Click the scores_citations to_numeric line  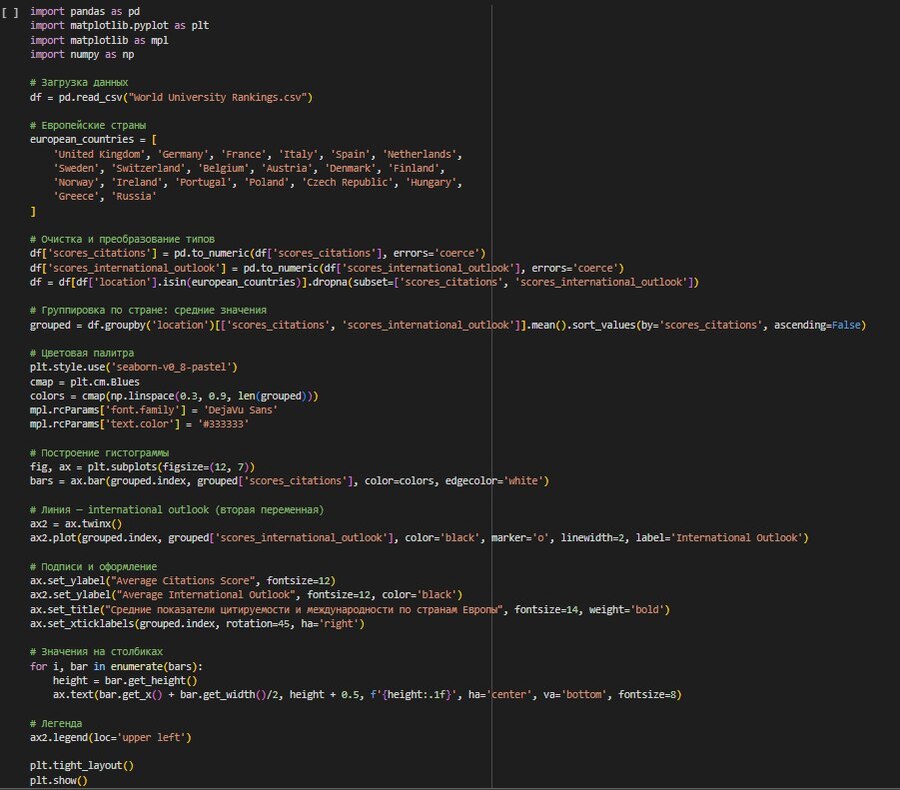[258, 253]
